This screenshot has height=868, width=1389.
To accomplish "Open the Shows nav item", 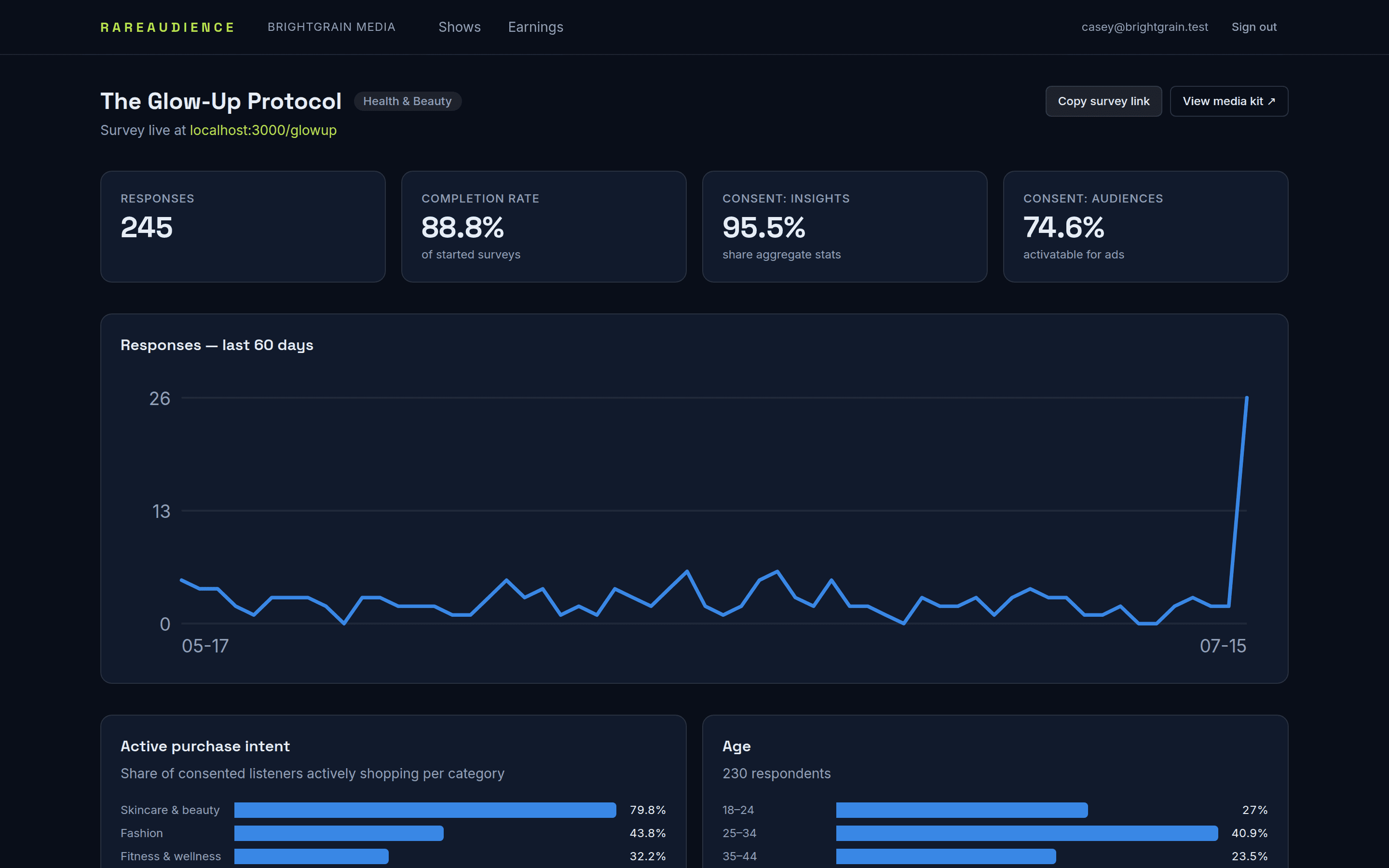I will pyautogui.click(x=459, y=27).
